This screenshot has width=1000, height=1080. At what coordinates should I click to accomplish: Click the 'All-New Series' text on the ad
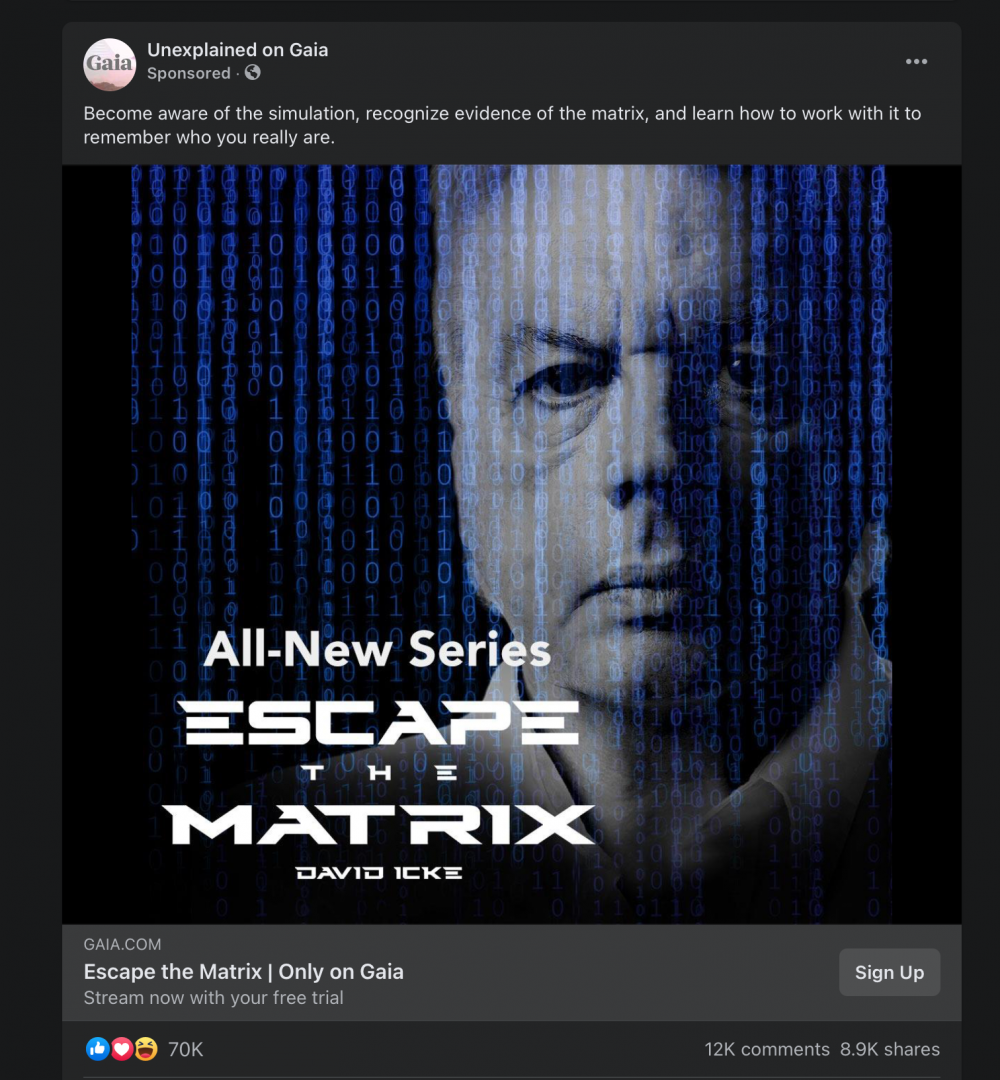pyautogui.click(x=377, y=650)
